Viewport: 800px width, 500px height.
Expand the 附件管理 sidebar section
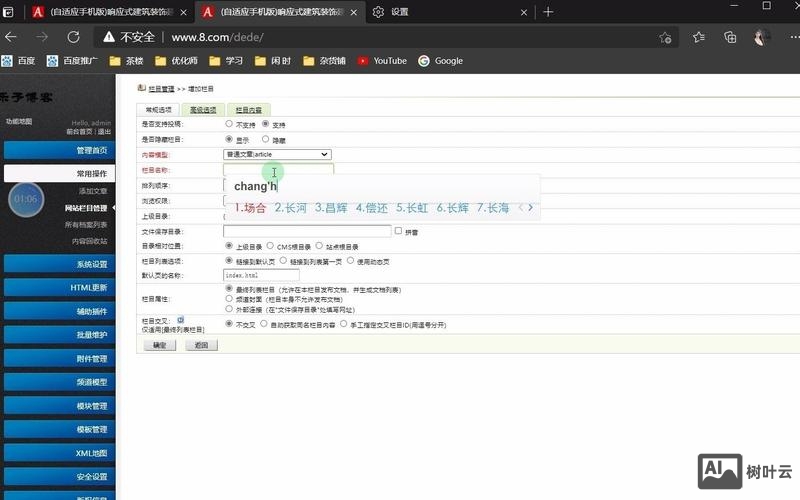point(59,359)
